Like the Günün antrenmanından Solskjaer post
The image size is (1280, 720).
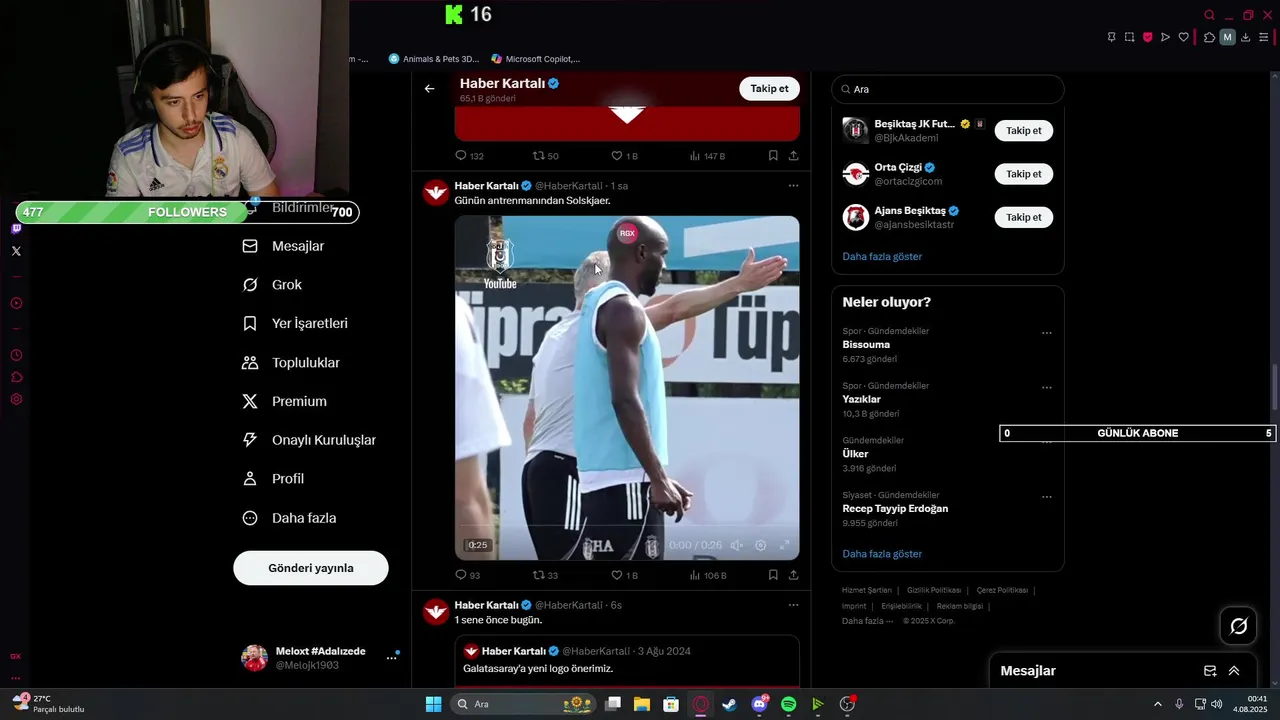point(624,575)
